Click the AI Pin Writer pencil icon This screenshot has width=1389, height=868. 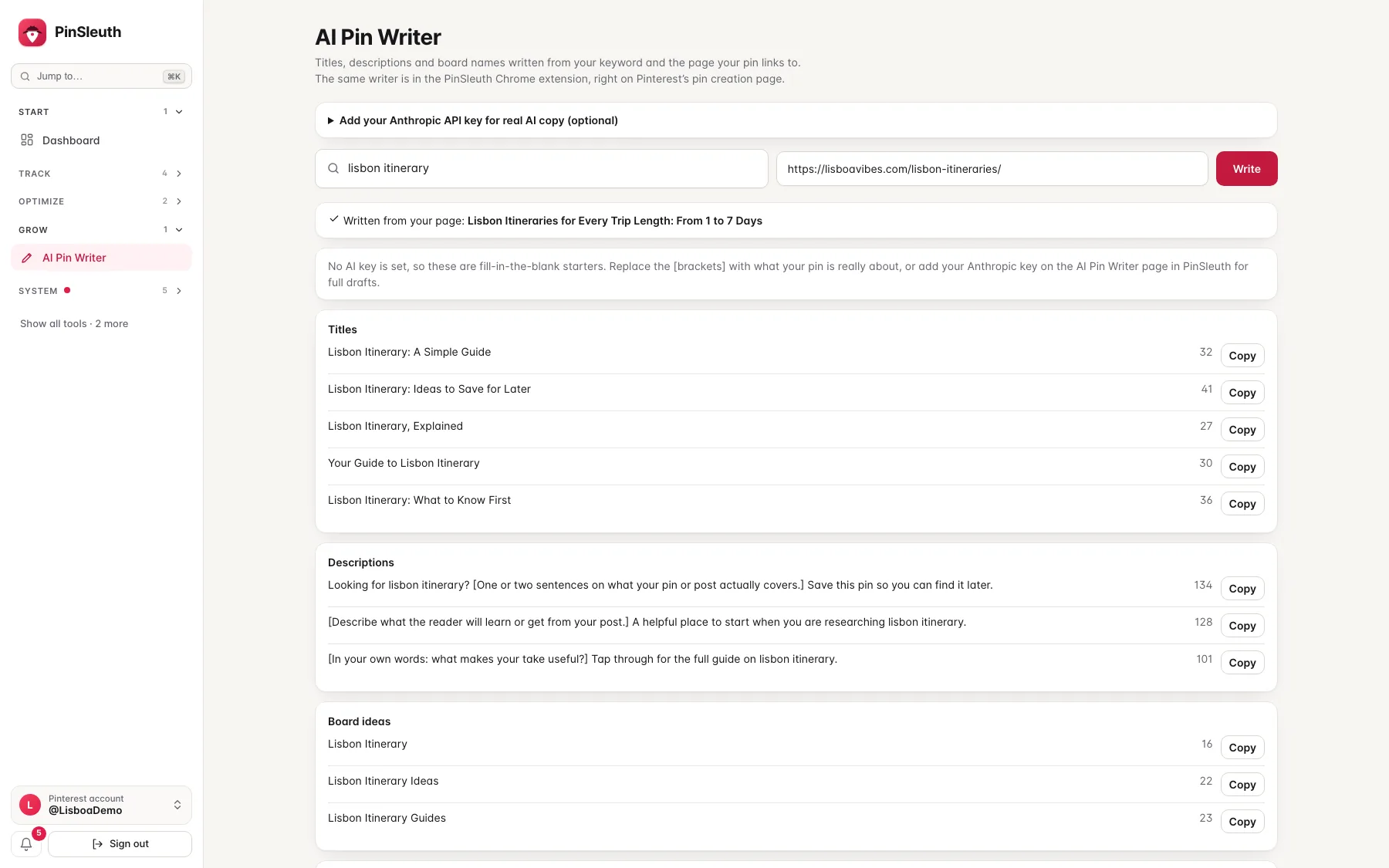click(x=27, y=258)
